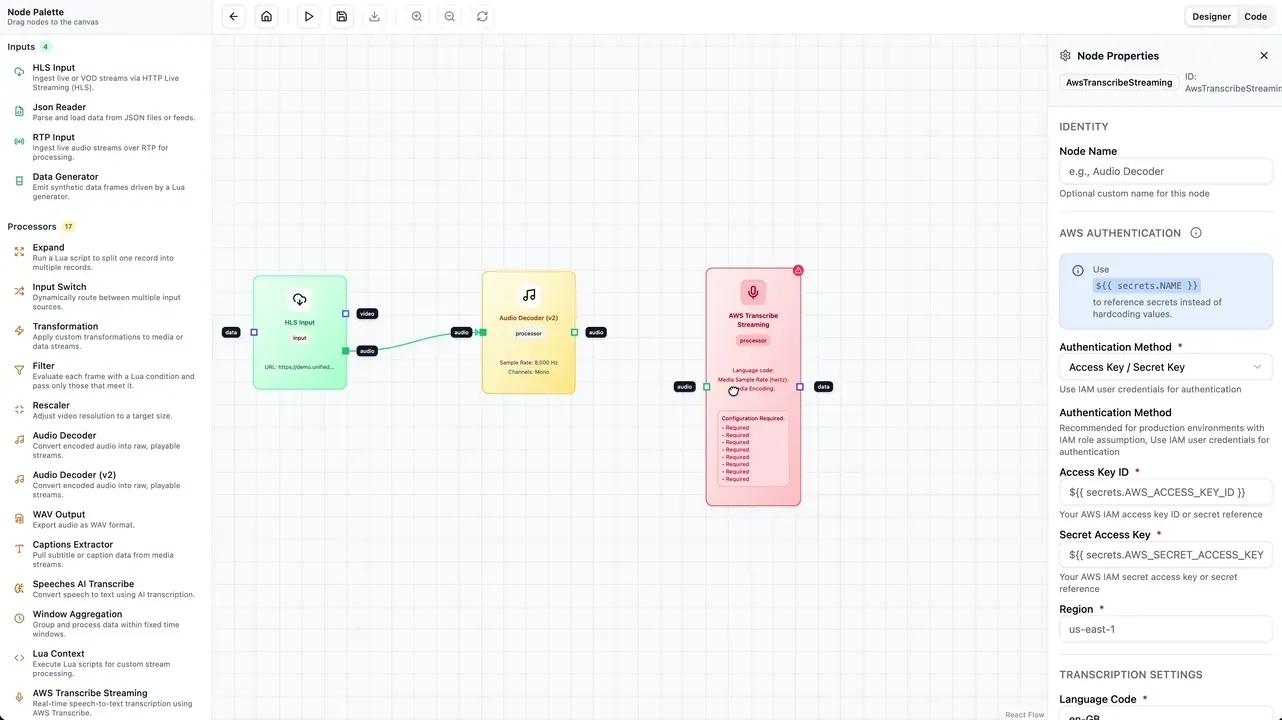1282x720 pixels.
Task: Click the Region input field
Action: 1164,629
